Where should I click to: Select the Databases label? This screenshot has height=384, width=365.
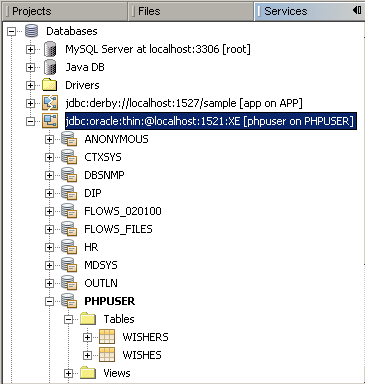pos(72,31)
